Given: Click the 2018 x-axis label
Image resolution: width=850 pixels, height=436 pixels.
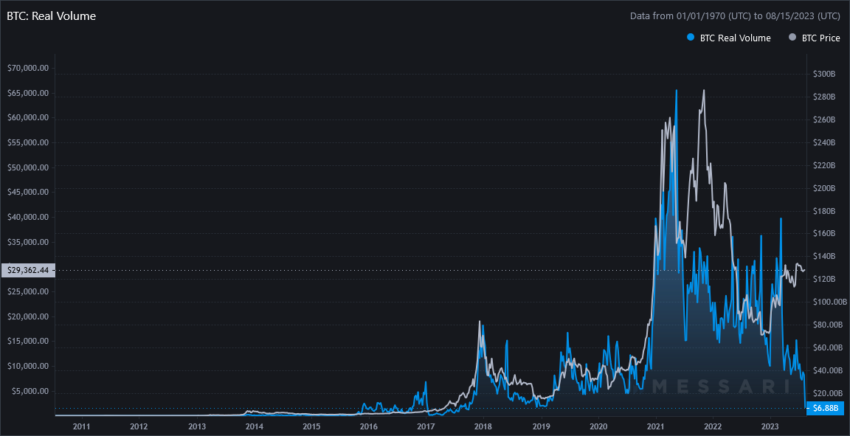Looking at the screenshot, I should point(484,426).
